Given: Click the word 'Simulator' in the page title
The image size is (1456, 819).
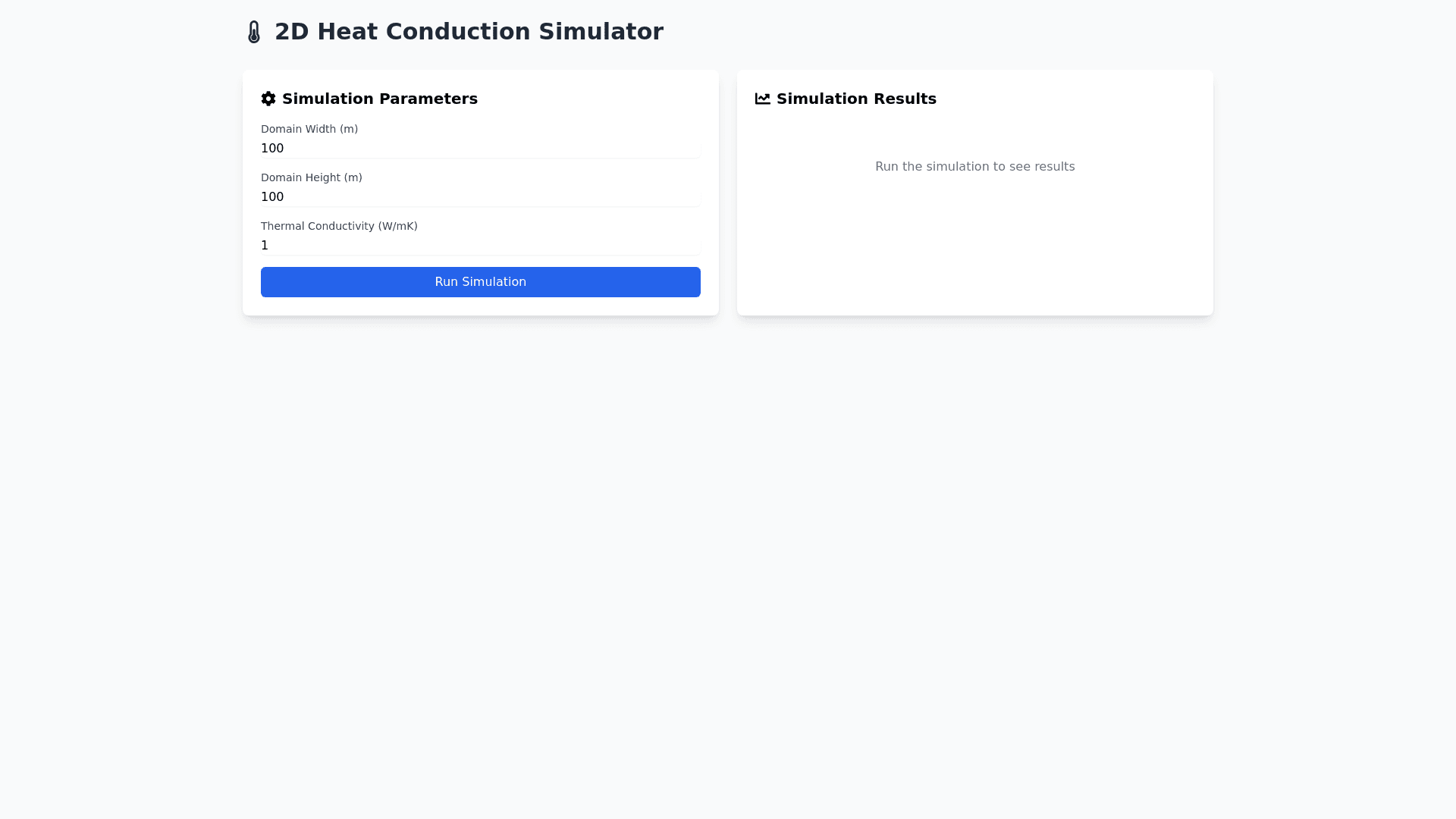Looking at the screenshot, I should point(601,32).
